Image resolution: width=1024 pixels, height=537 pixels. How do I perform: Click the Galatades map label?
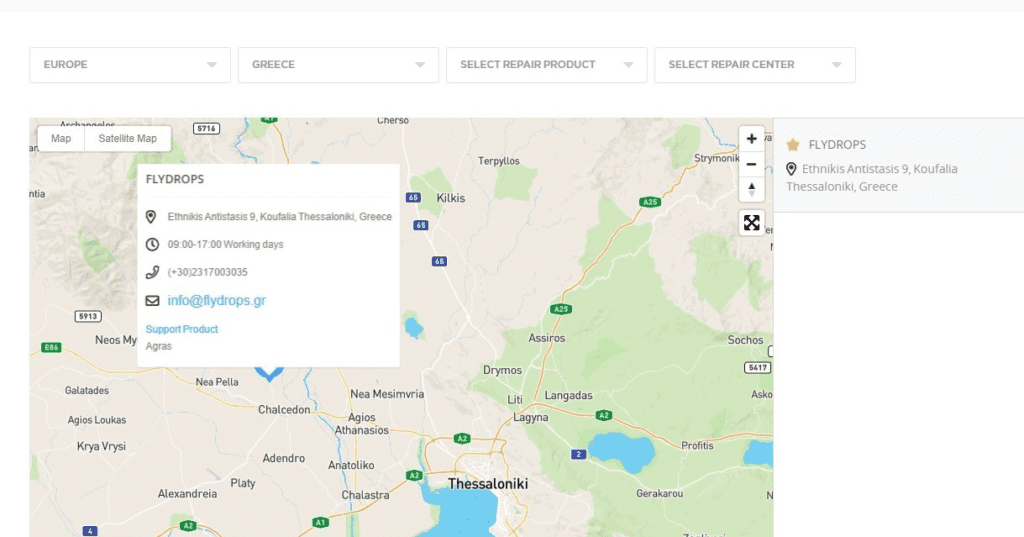click(87, 391)
